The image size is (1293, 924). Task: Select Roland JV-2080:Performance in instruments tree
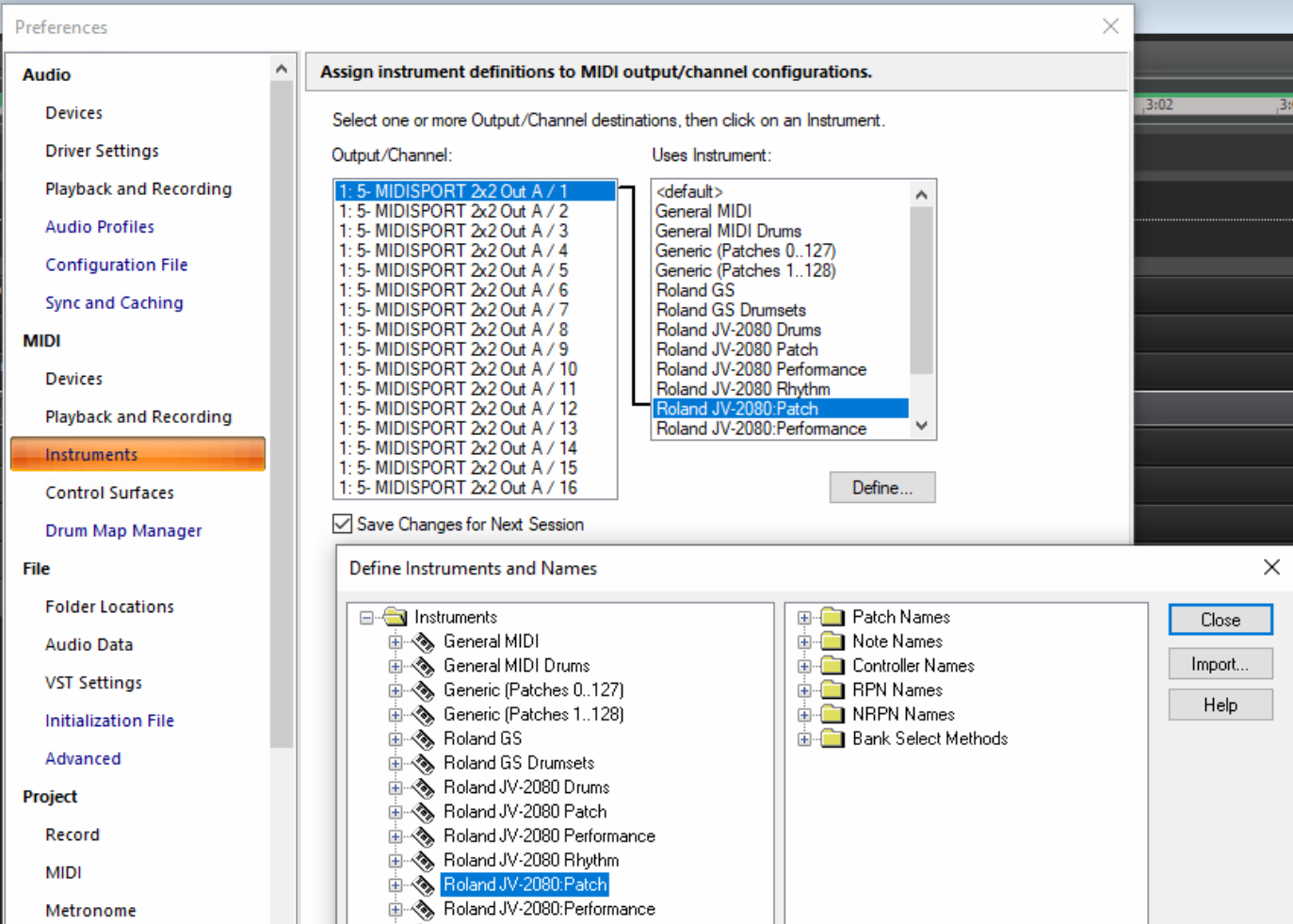tap(549, 909)
